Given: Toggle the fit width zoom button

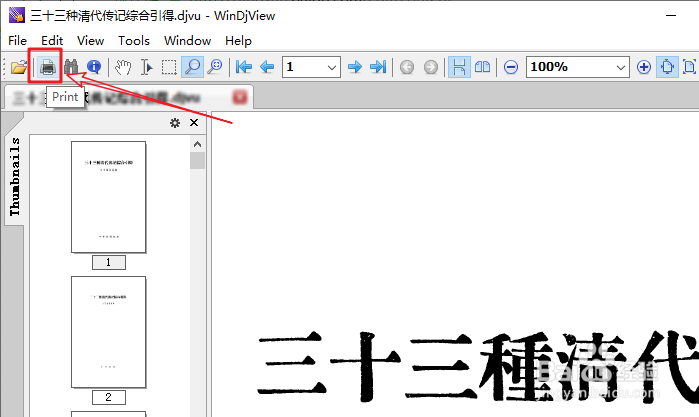Looking at the screenshot, I should [667, 67].
